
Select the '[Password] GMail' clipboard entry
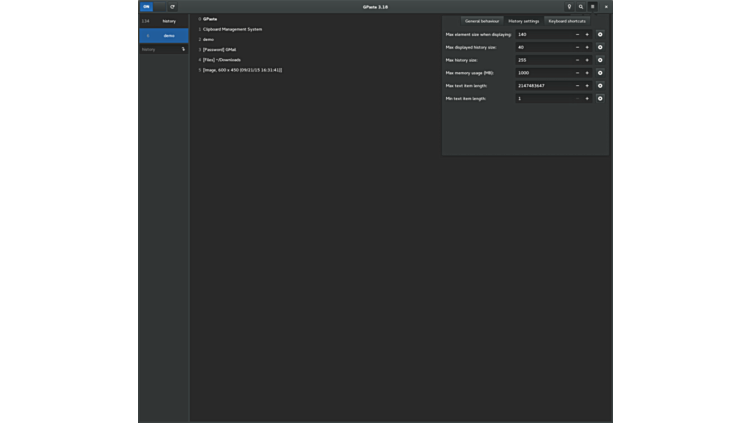coord(219,50)
